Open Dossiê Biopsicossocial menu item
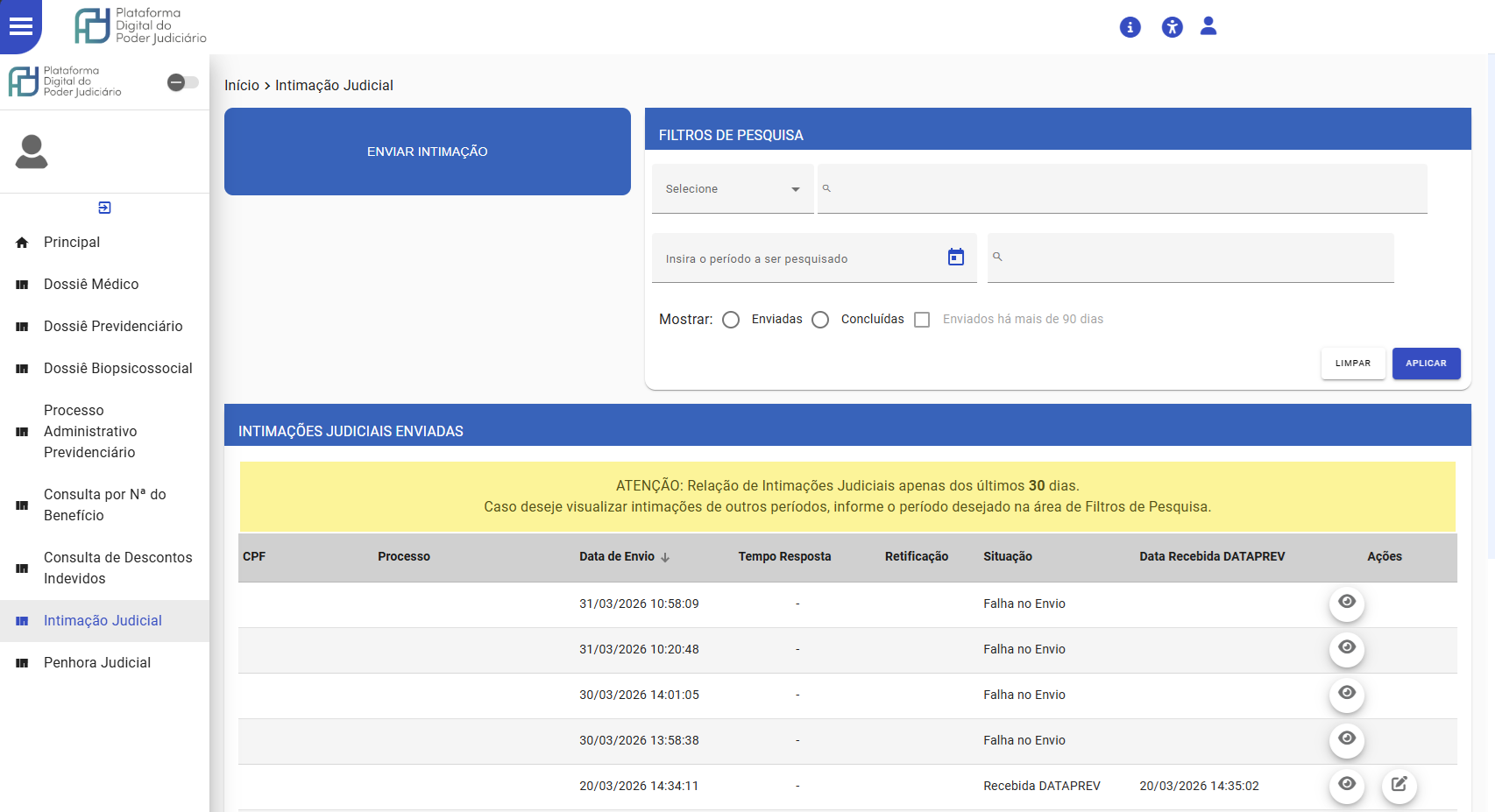The height and width of the screenshot is (812, 1495). pyautogui.click(x=104, y=369)
